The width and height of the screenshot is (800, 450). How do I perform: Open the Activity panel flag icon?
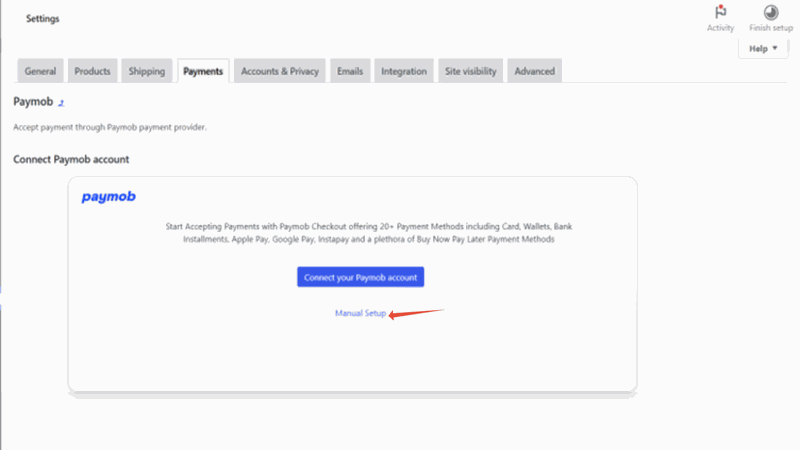point(720,13)
